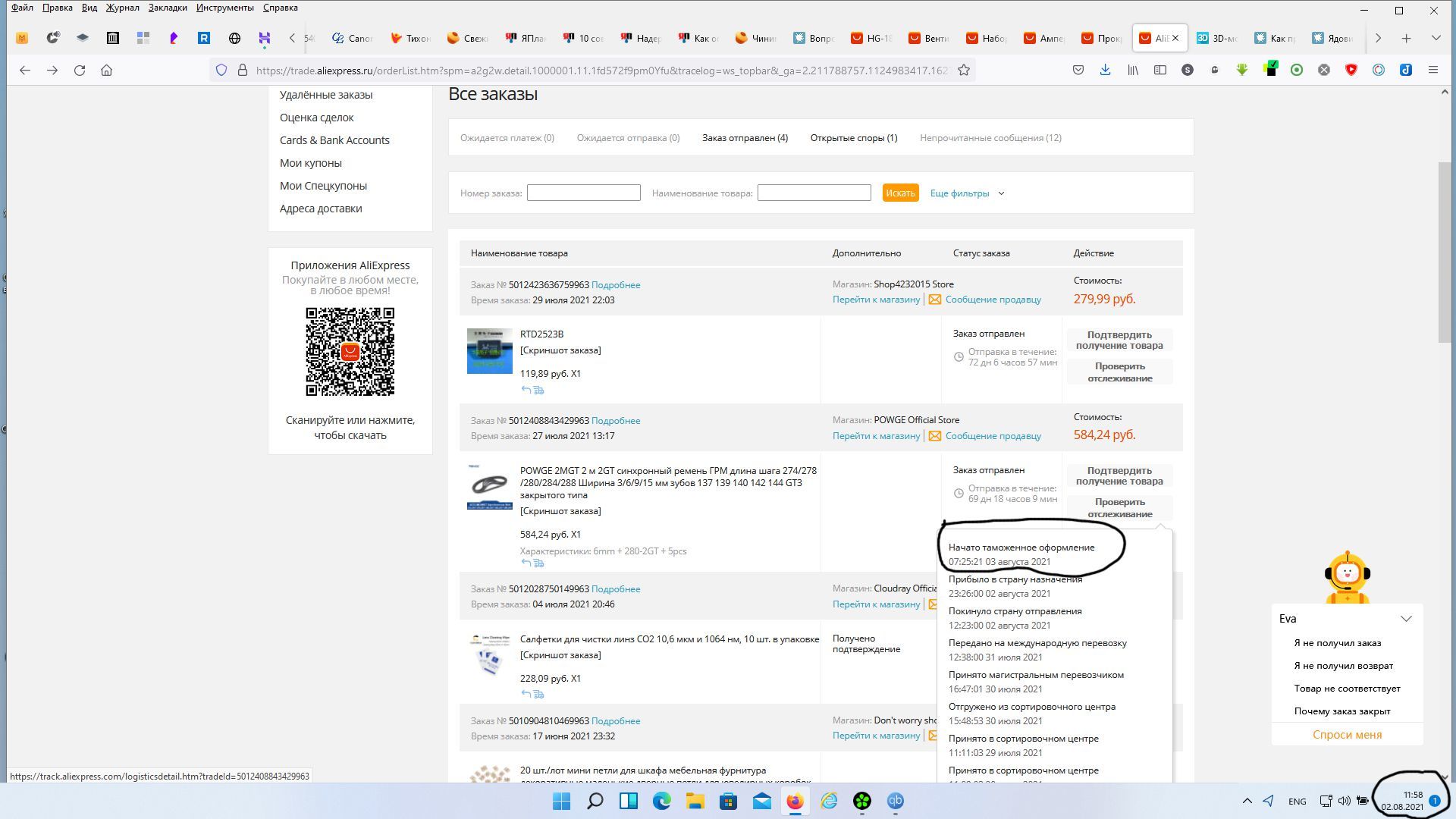Screen dimensions: 1456x819
Task: Click the AliExpress app QR code
Action: pos(350,352)
